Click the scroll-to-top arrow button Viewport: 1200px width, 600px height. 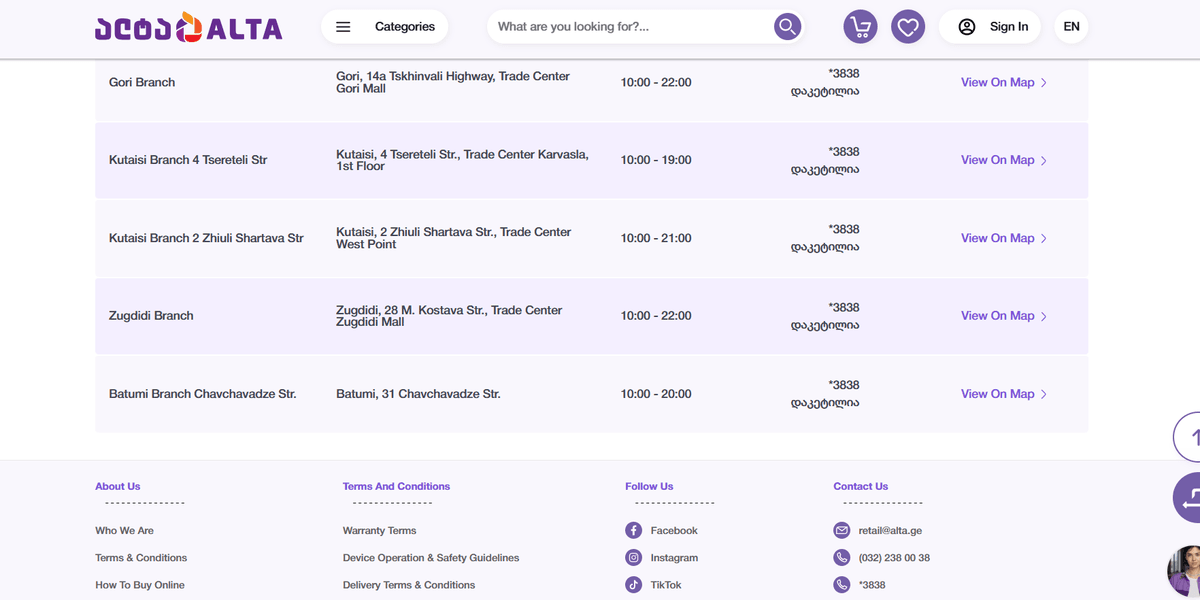click(x=1187, y=437)
